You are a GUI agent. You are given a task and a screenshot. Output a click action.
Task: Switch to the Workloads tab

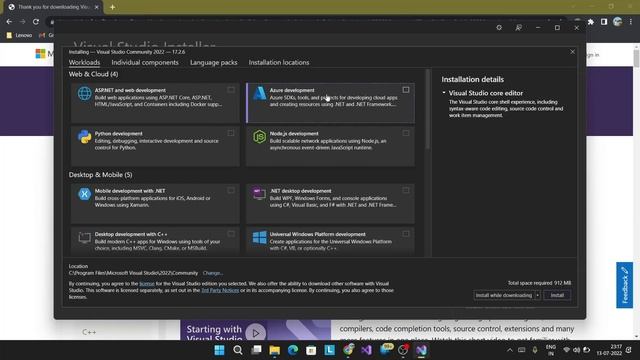pos(84,62)
